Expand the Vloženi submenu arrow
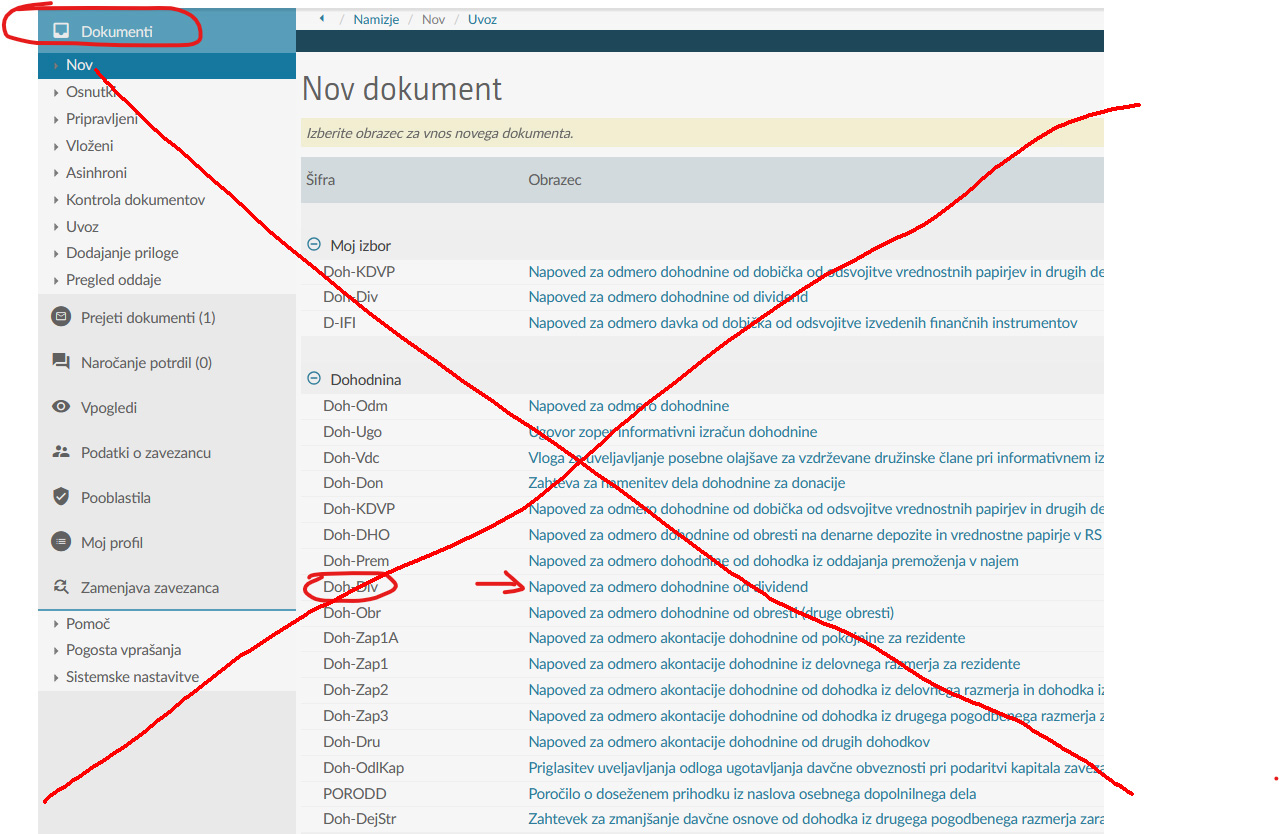This screenshot has width=1279, height=834. (x=56, y=146)
